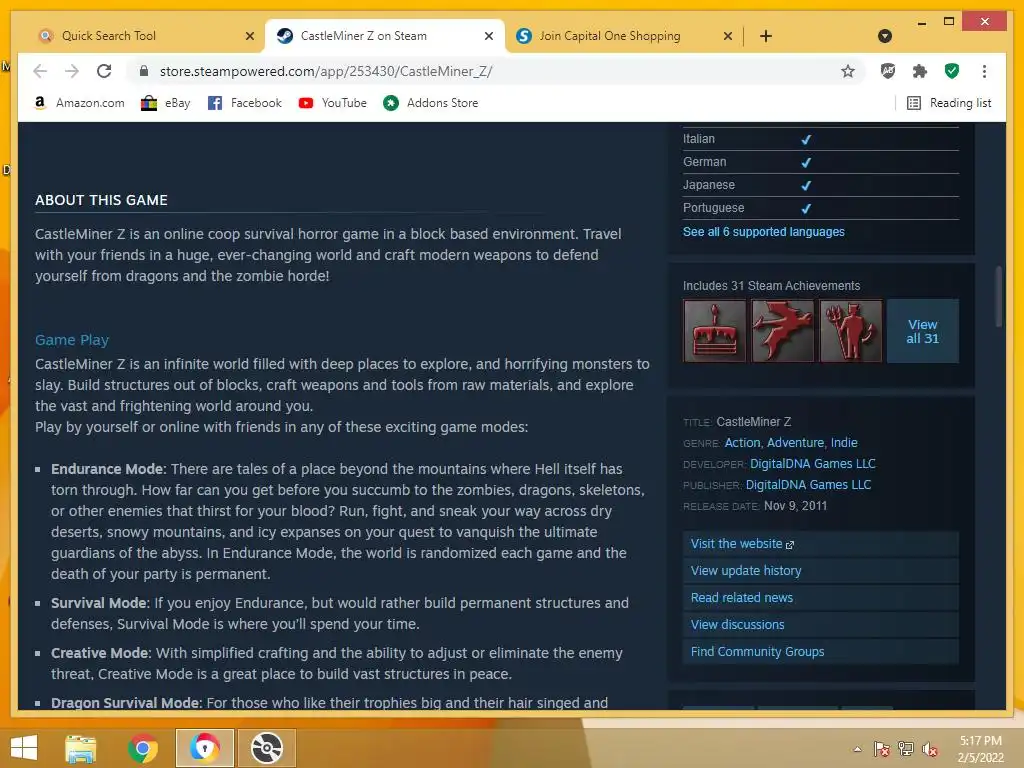Show hidden system tray icons
The image size is (1024, 768).
coord(857,749)
